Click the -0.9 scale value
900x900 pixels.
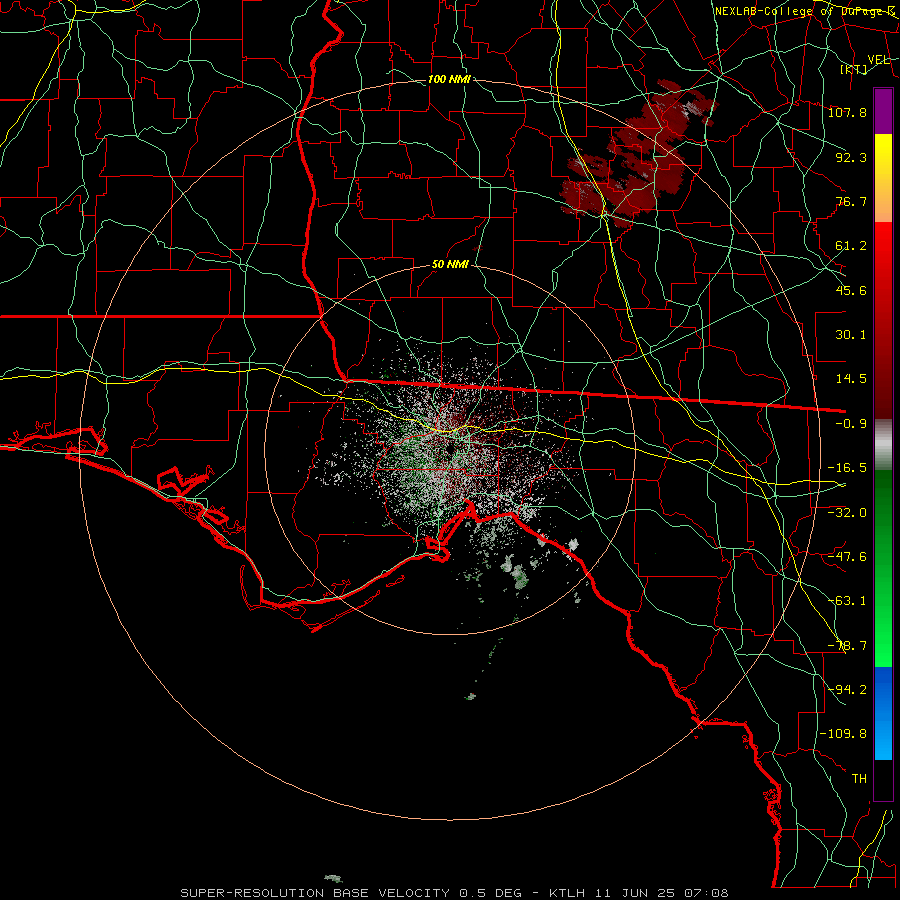(851, 424)
